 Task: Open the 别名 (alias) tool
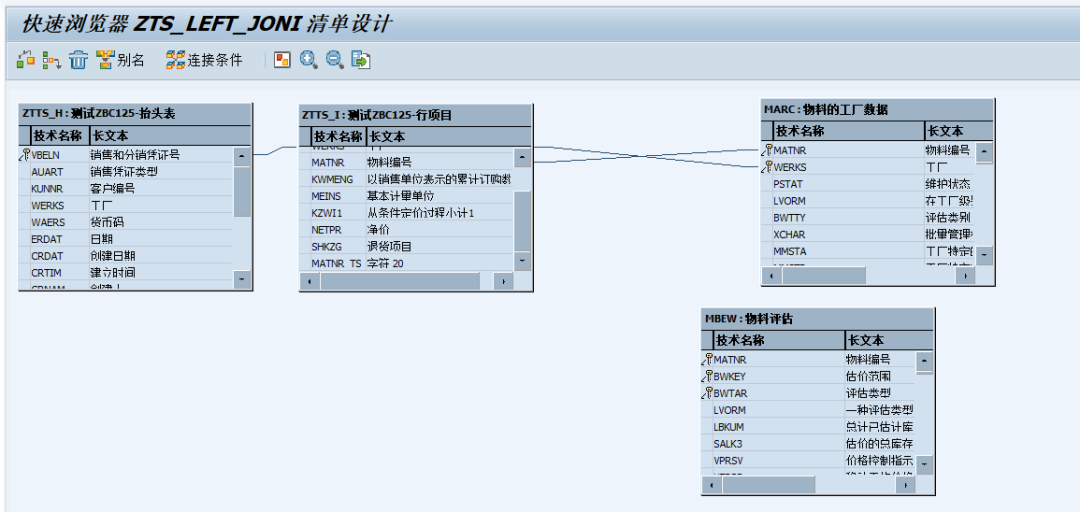pyautogui.click(x=121, y=60)
